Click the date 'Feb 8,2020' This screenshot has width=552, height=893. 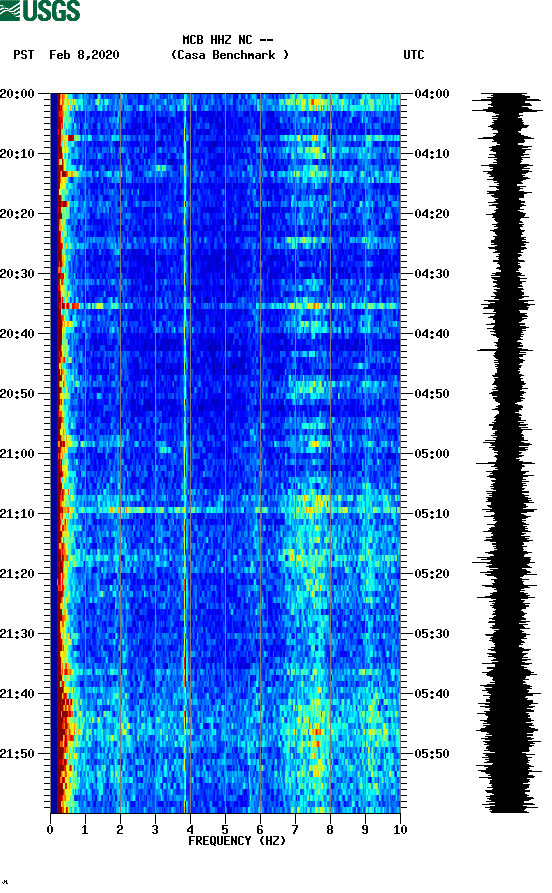[x=84, y=55]
